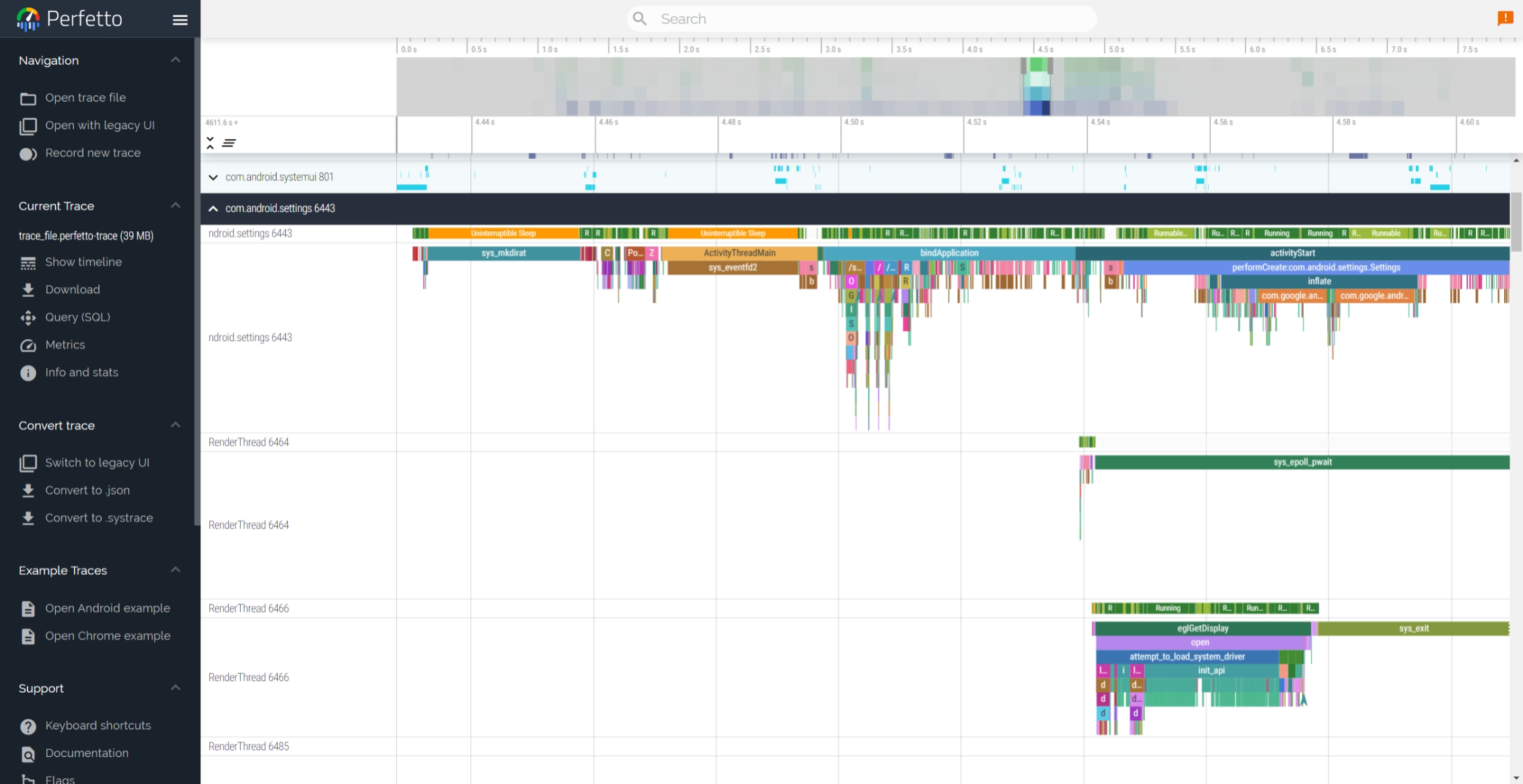Viewport: 1523px width, 784px height.
Task: Click the Show timeline icon
Action: click(x=28, y=263)
